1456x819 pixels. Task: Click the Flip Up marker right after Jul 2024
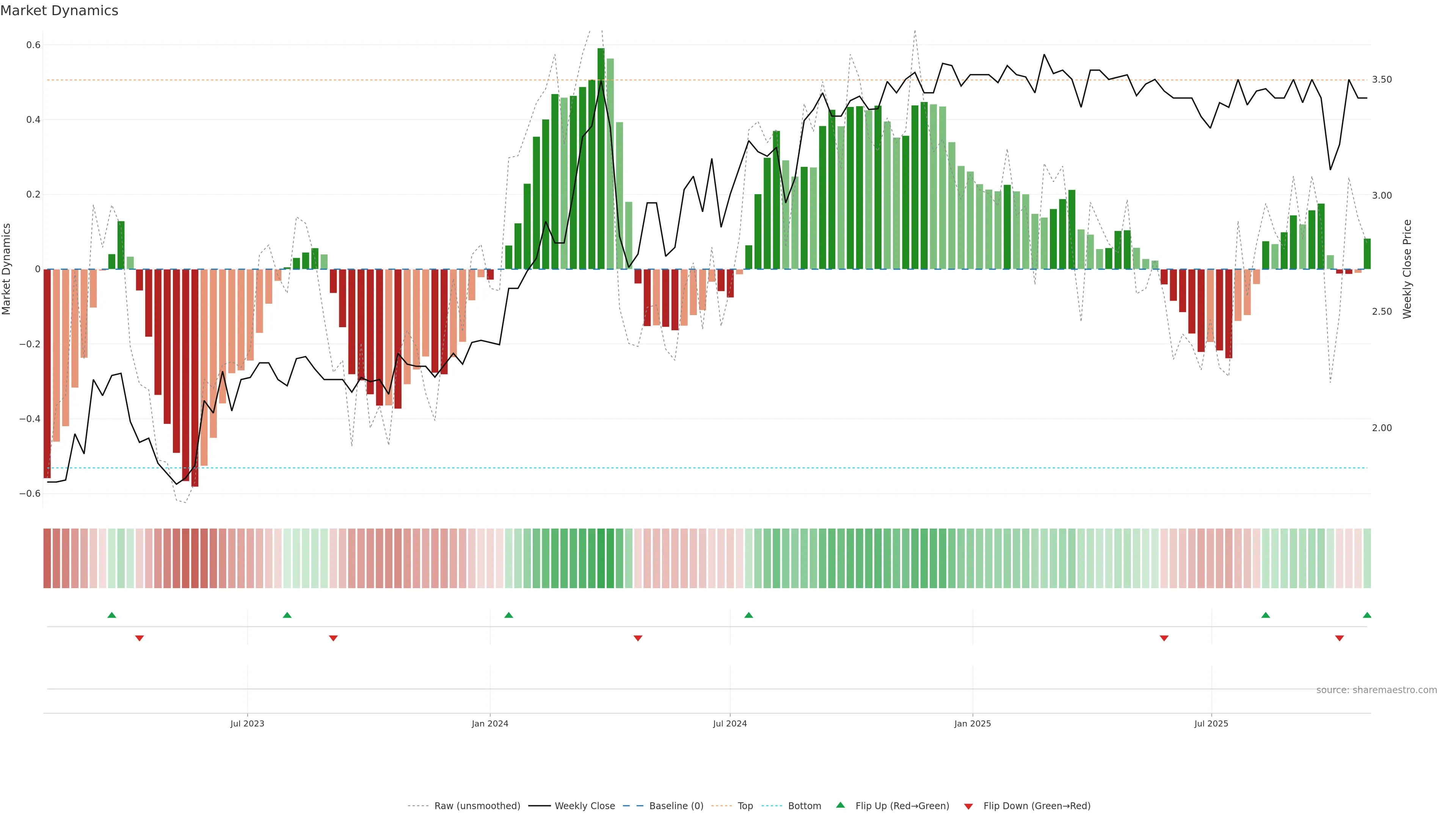click(749, 615)
